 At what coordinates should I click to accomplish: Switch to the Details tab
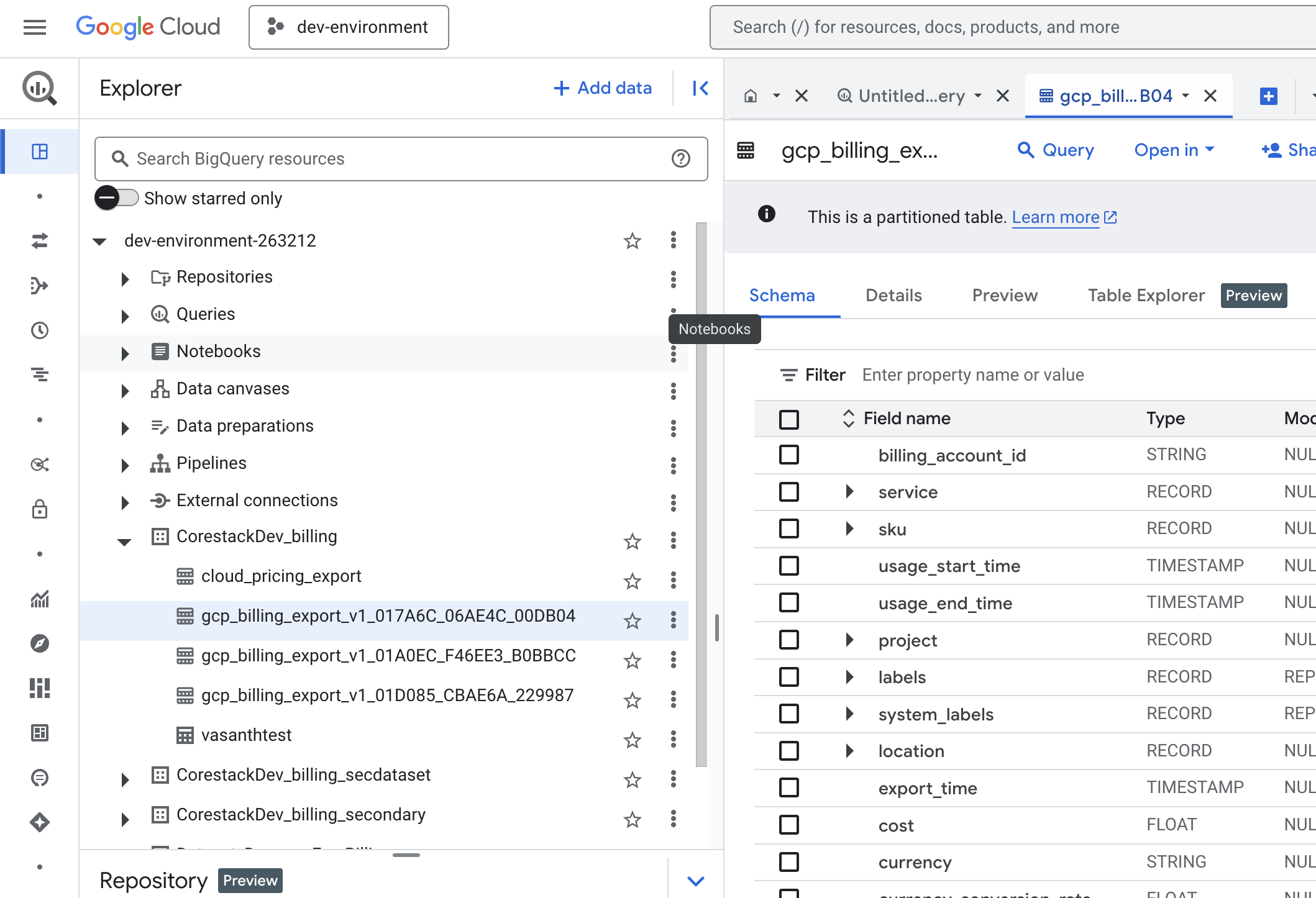click(893, 296)
